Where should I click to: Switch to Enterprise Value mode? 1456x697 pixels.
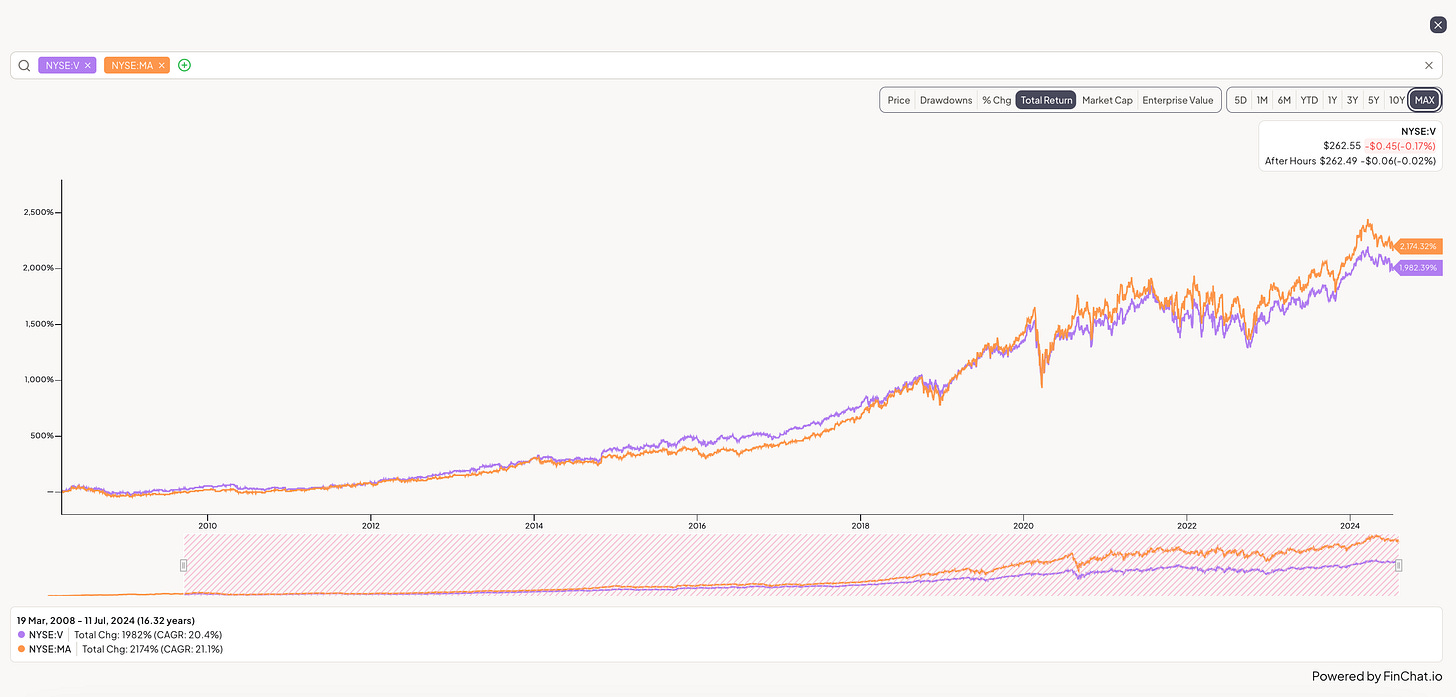(1178, 100)
